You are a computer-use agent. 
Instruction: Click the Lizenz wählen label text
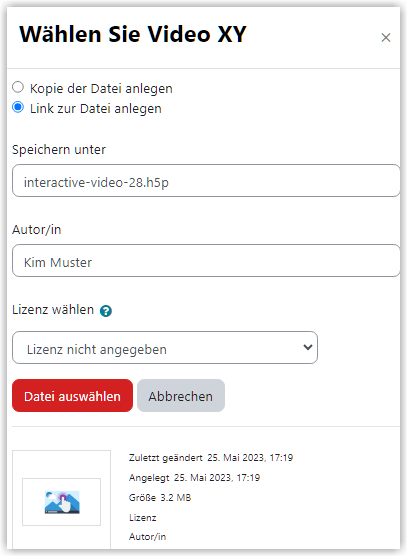(53, 310)
